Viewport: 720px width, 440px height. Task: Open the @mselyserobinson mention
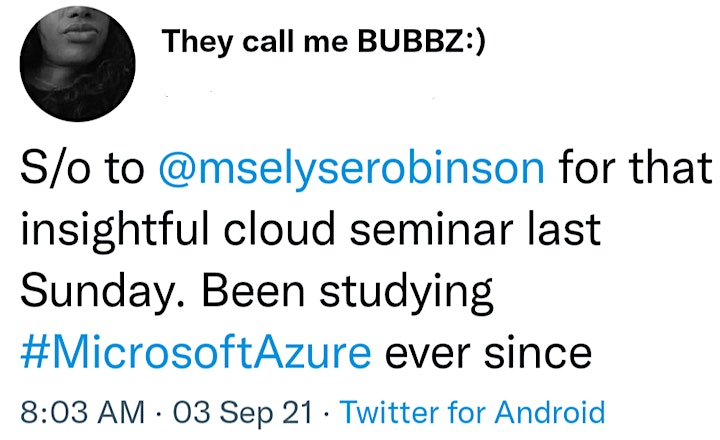[x=352, y=169]
